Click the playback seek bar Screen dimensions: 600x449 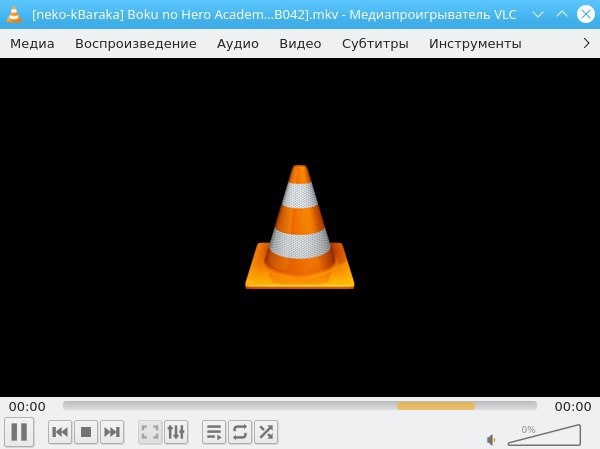pos(300,406)
